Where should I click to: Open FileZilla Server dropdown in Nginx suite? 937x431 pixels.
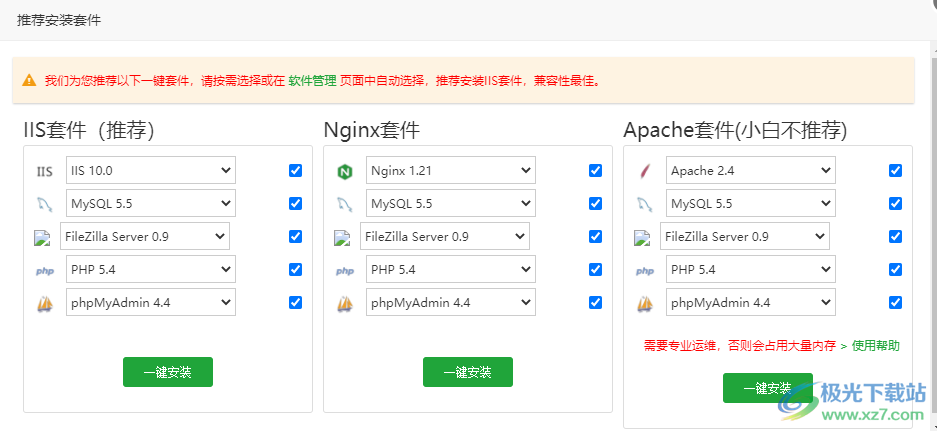[445, 236]
